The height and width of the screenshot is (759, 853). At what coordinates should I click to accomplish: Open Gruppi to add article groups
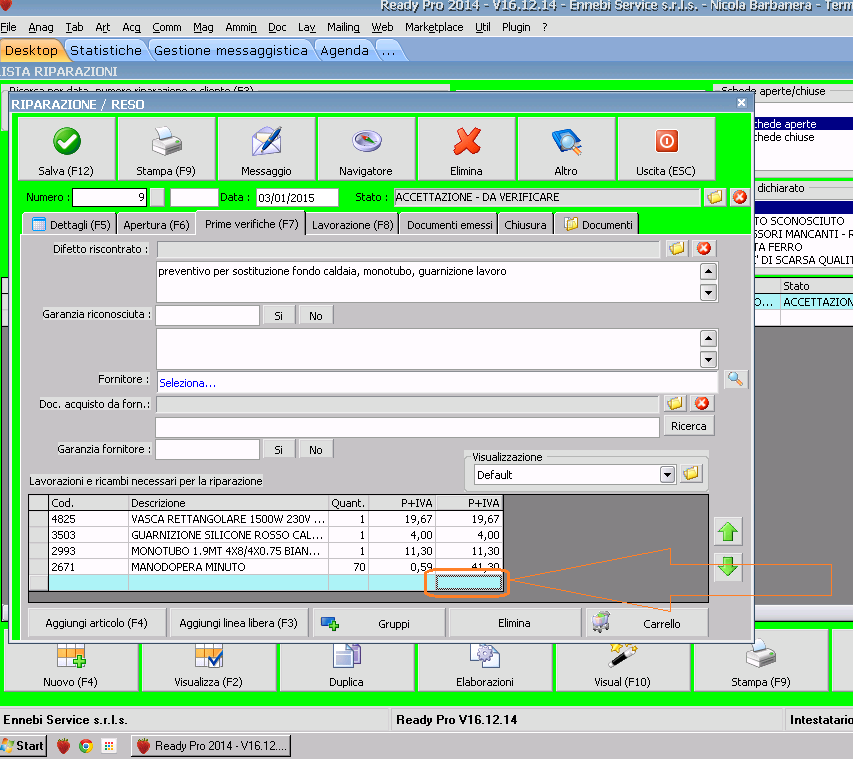380,624
